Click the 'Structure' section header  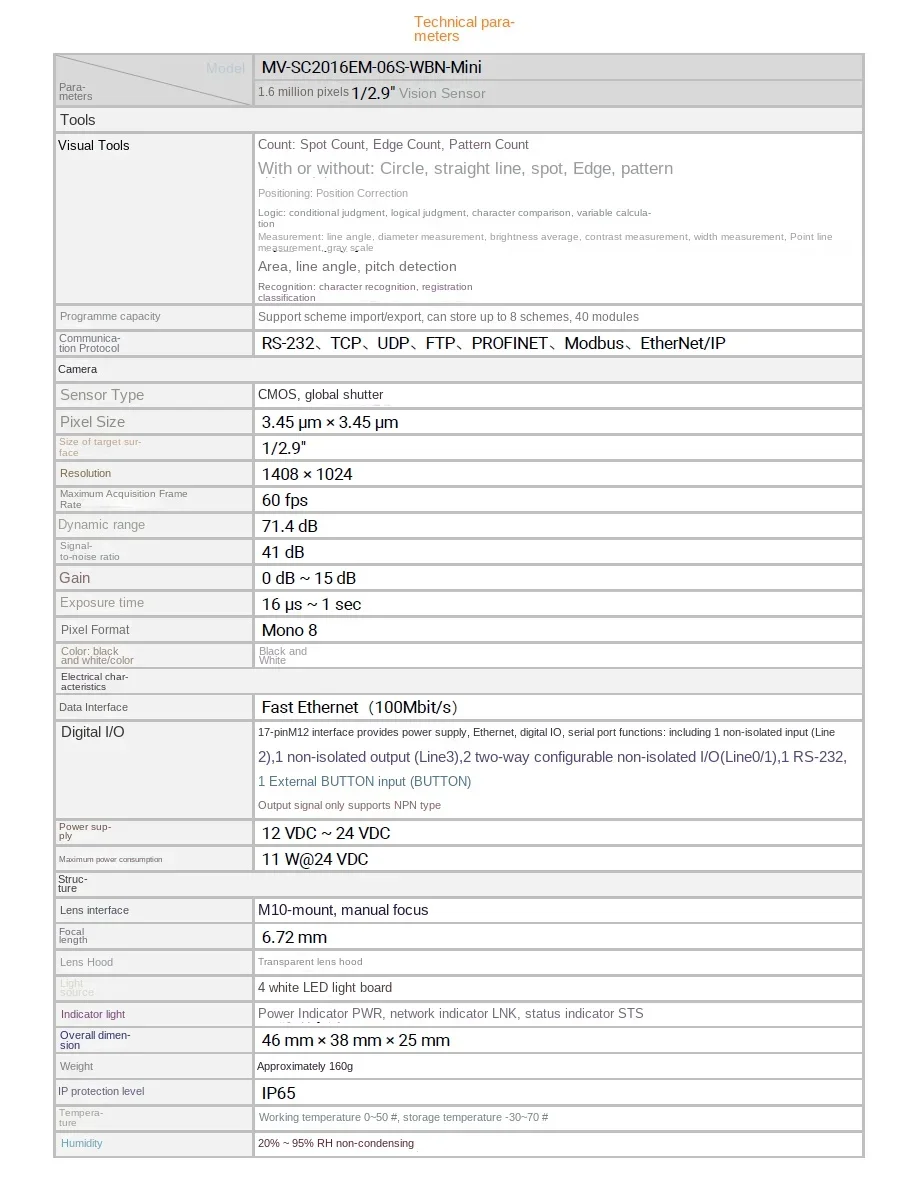(73, 884)
